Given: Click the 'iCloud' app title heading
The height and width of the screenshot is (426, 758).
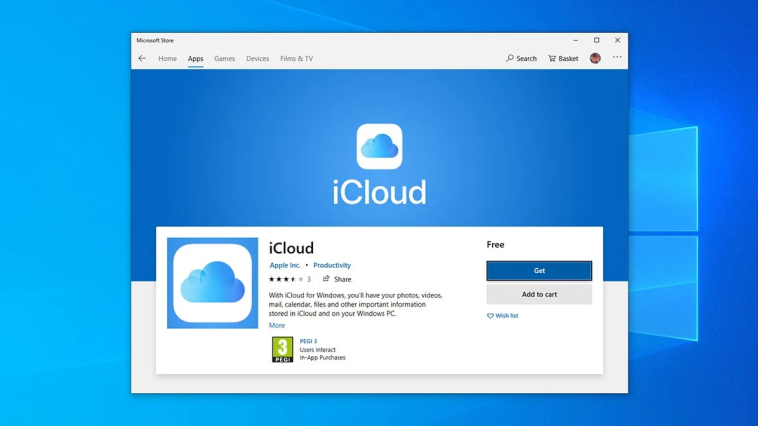Looking at the screenshot, I should coord(291,248).
